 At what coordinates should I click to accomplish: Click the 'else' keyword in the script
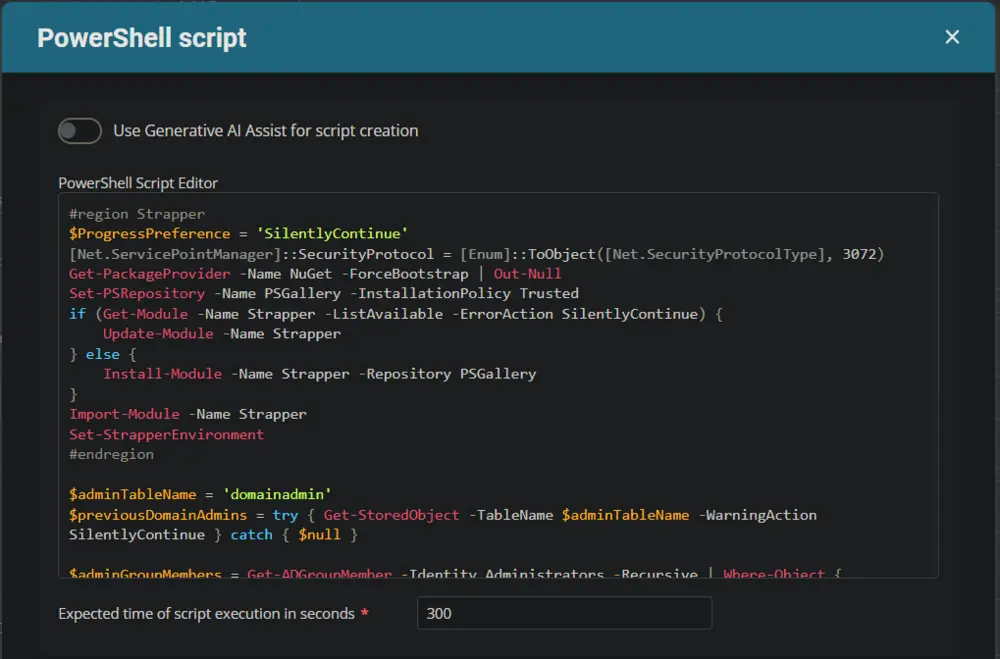pyautogui.click(x=103, y=354)
